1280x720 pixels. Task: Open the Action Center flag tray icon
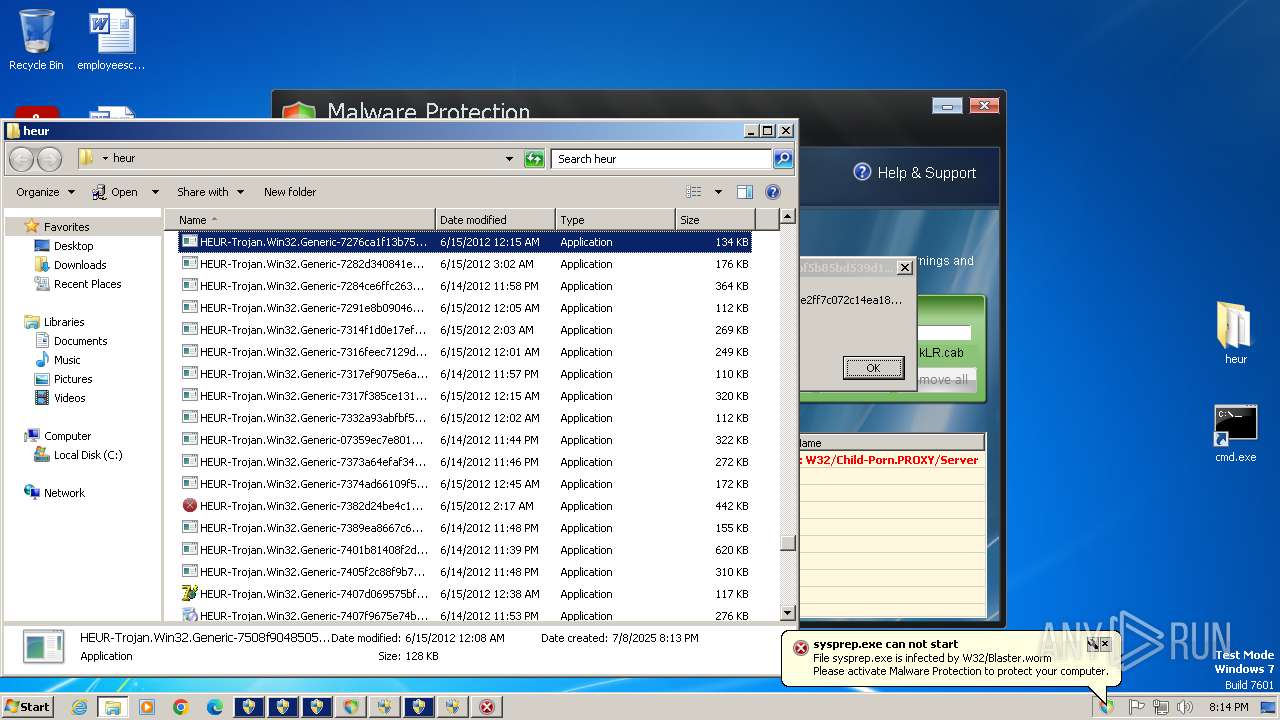[x=1137, y=707]
